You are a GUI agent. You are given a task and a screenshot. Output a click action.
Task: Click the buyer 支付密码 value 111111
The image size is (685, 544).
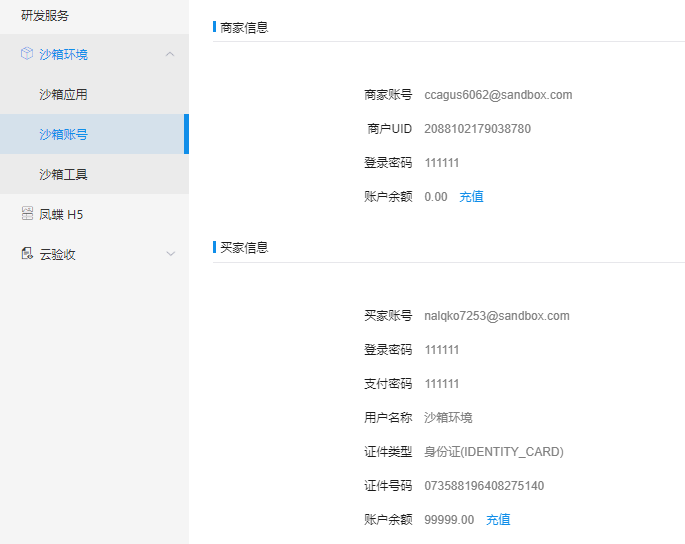click(x=442, y=384)
